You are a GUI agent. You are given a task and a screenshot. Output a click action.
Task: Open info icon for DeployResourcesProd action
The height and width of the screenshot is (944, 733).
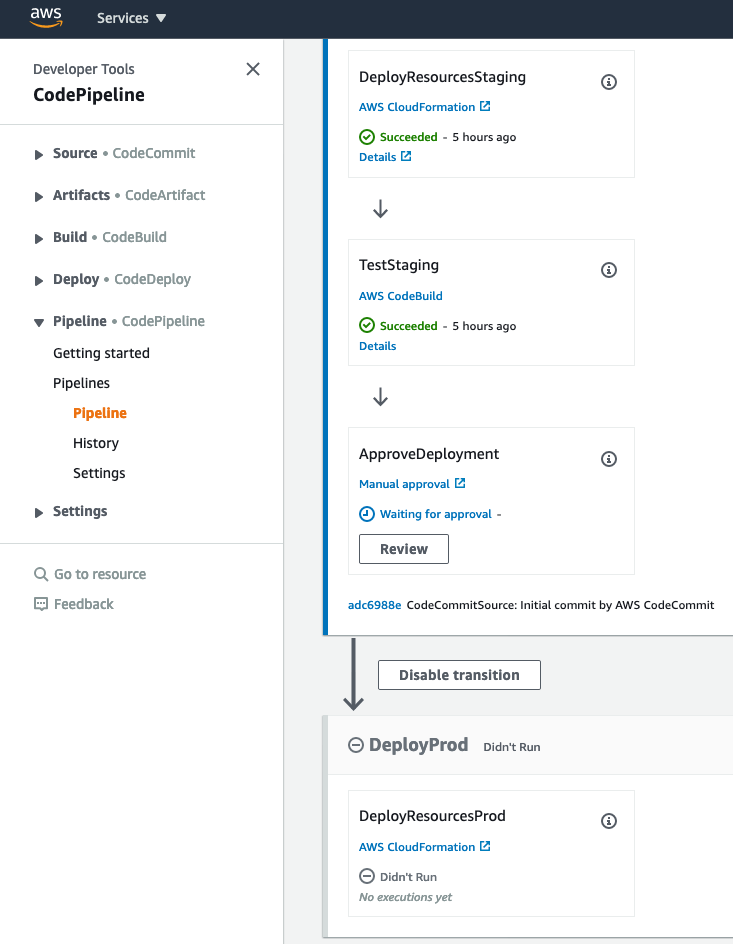(608, 821)
